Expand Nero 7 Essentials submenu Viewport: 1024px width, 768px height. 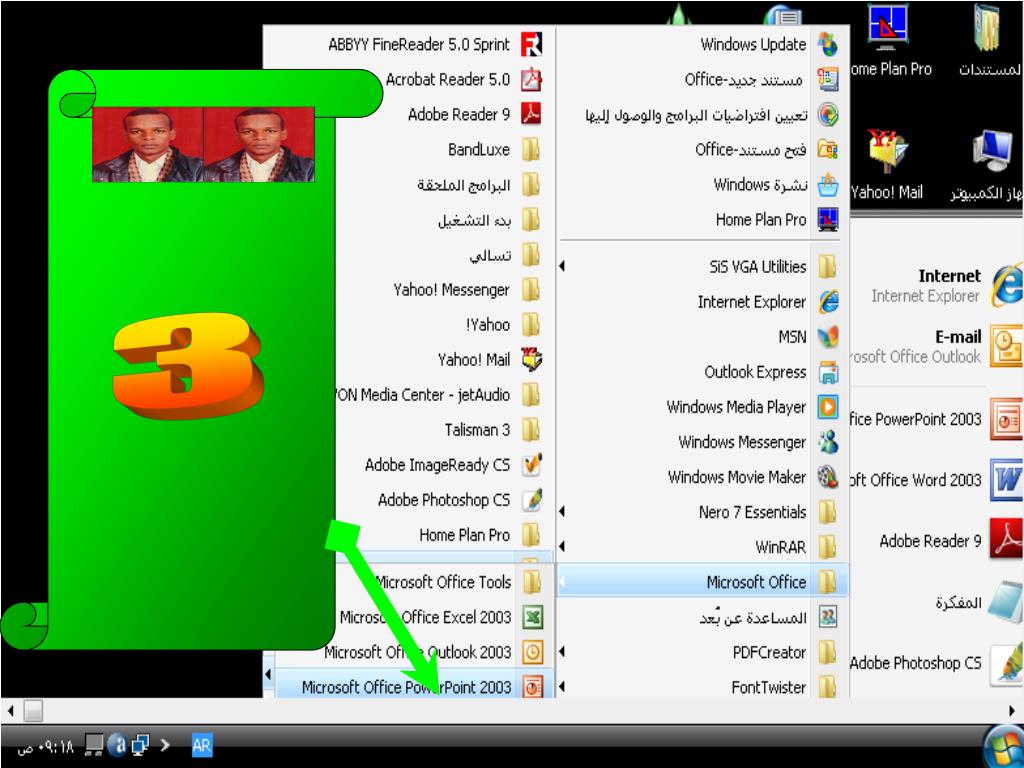coord(562,512)
